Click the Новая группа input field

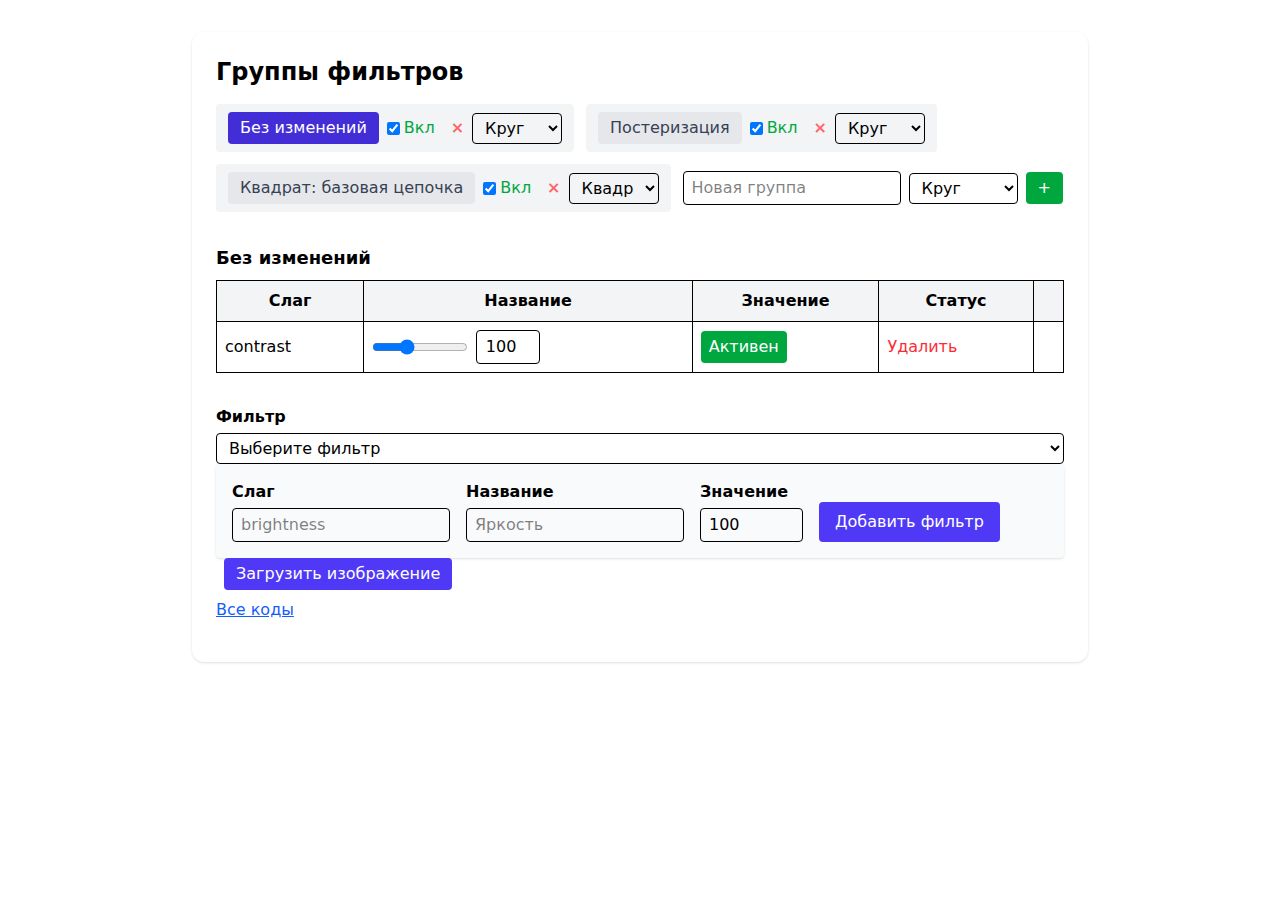[792, 188]
